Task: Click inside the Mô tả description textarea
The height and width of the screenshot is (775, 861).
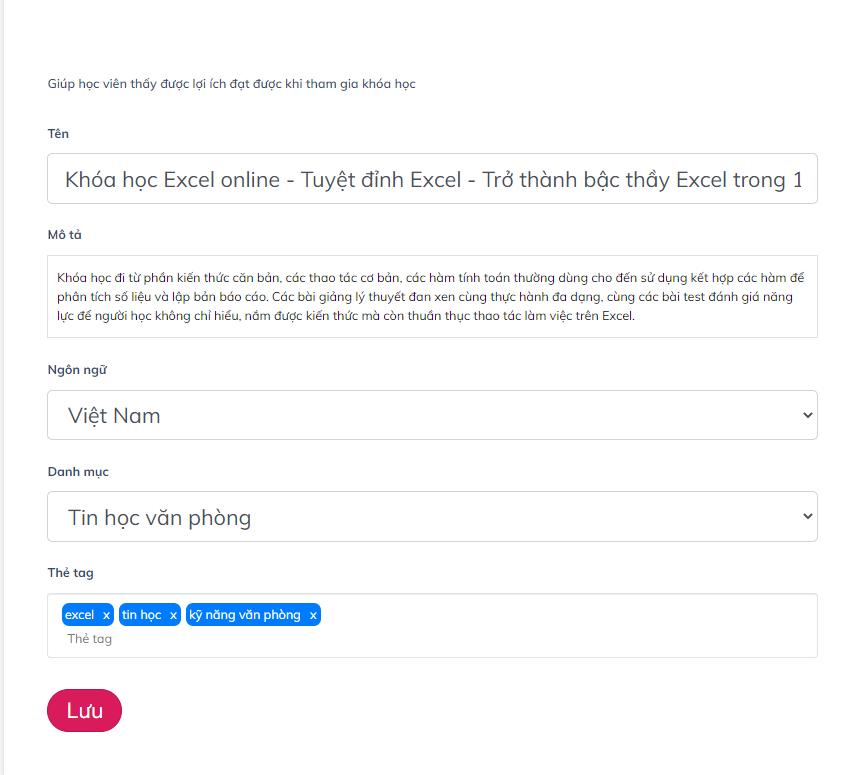Action: point(432,296)
